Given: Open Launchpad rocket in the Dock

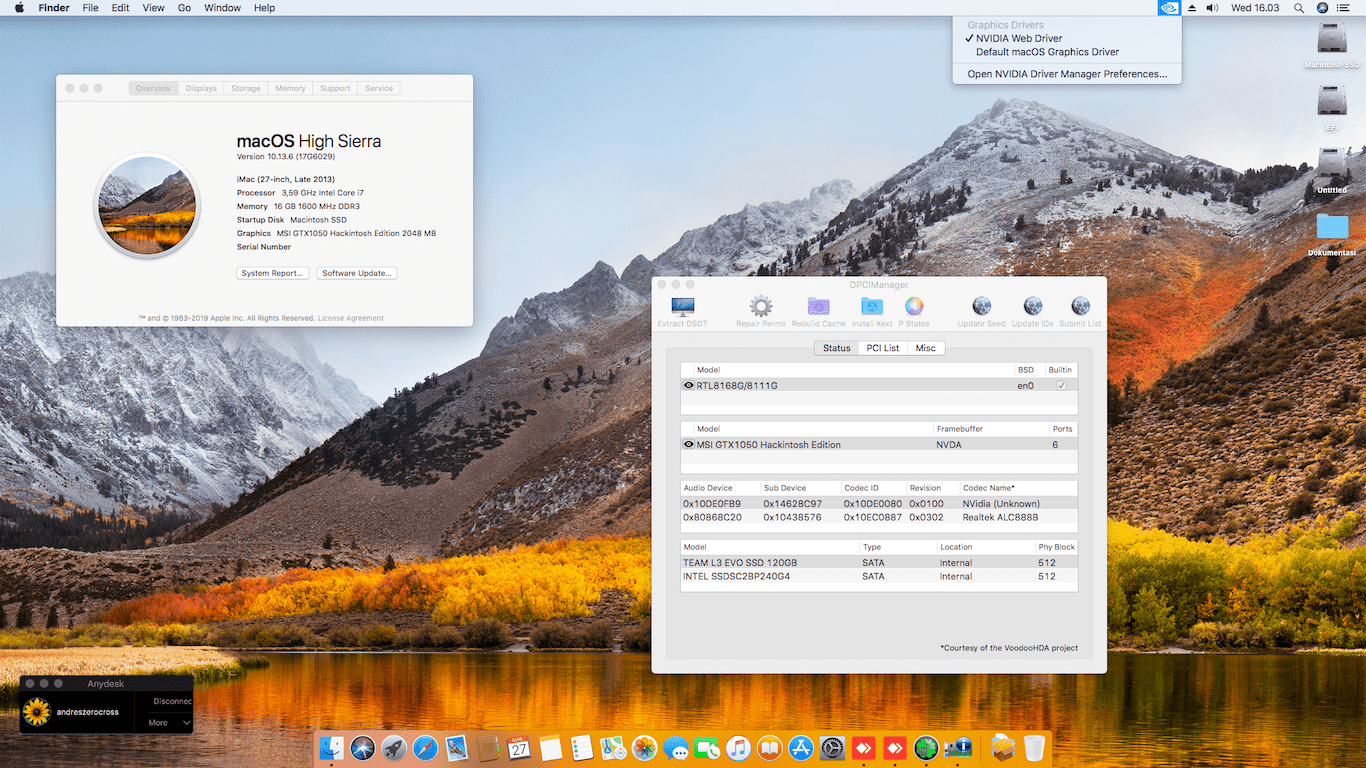Looking at the screenshot, I should (394, 747).
